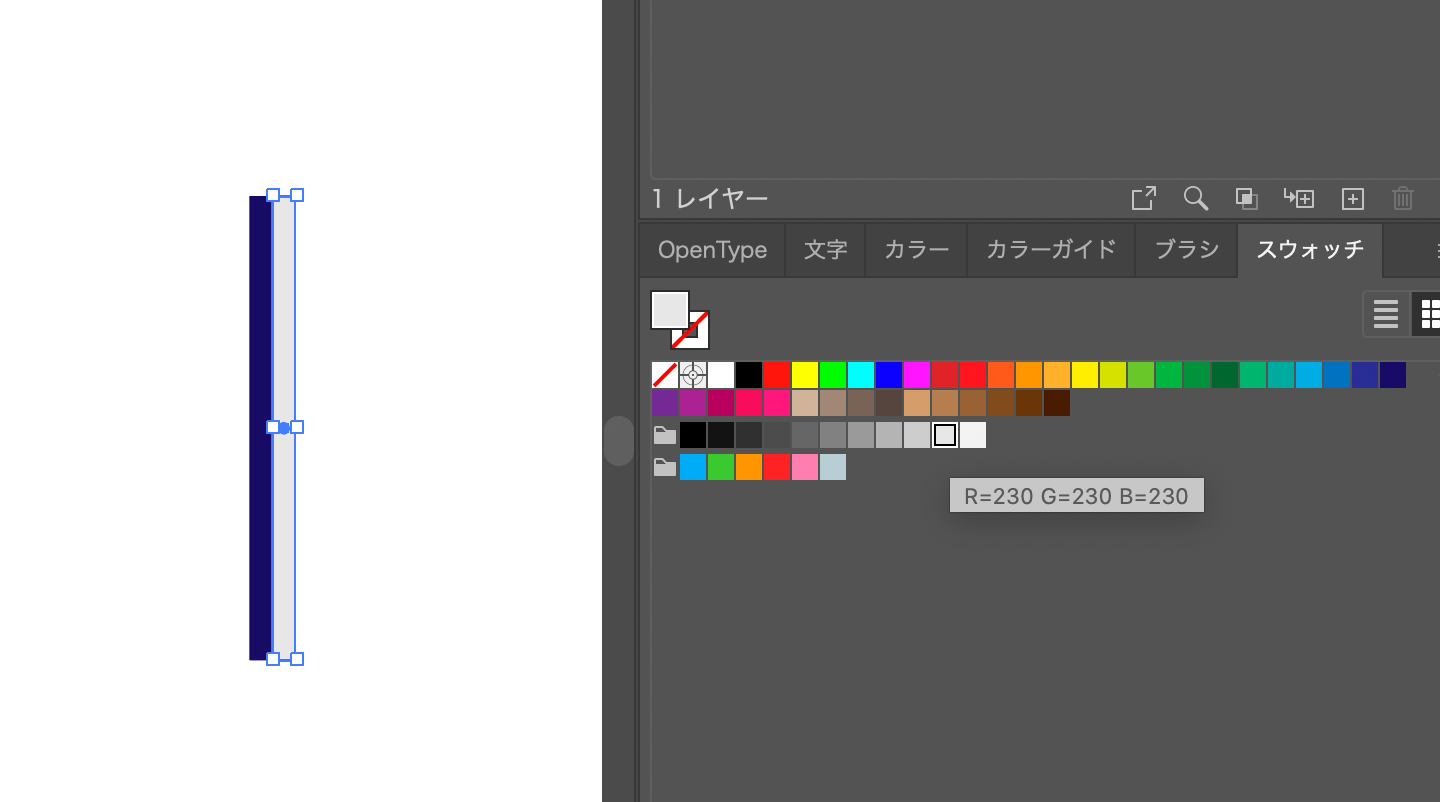Open the grayscale color group folder icon
This screenshot has height=802, width=1440.
click(665, 435)
